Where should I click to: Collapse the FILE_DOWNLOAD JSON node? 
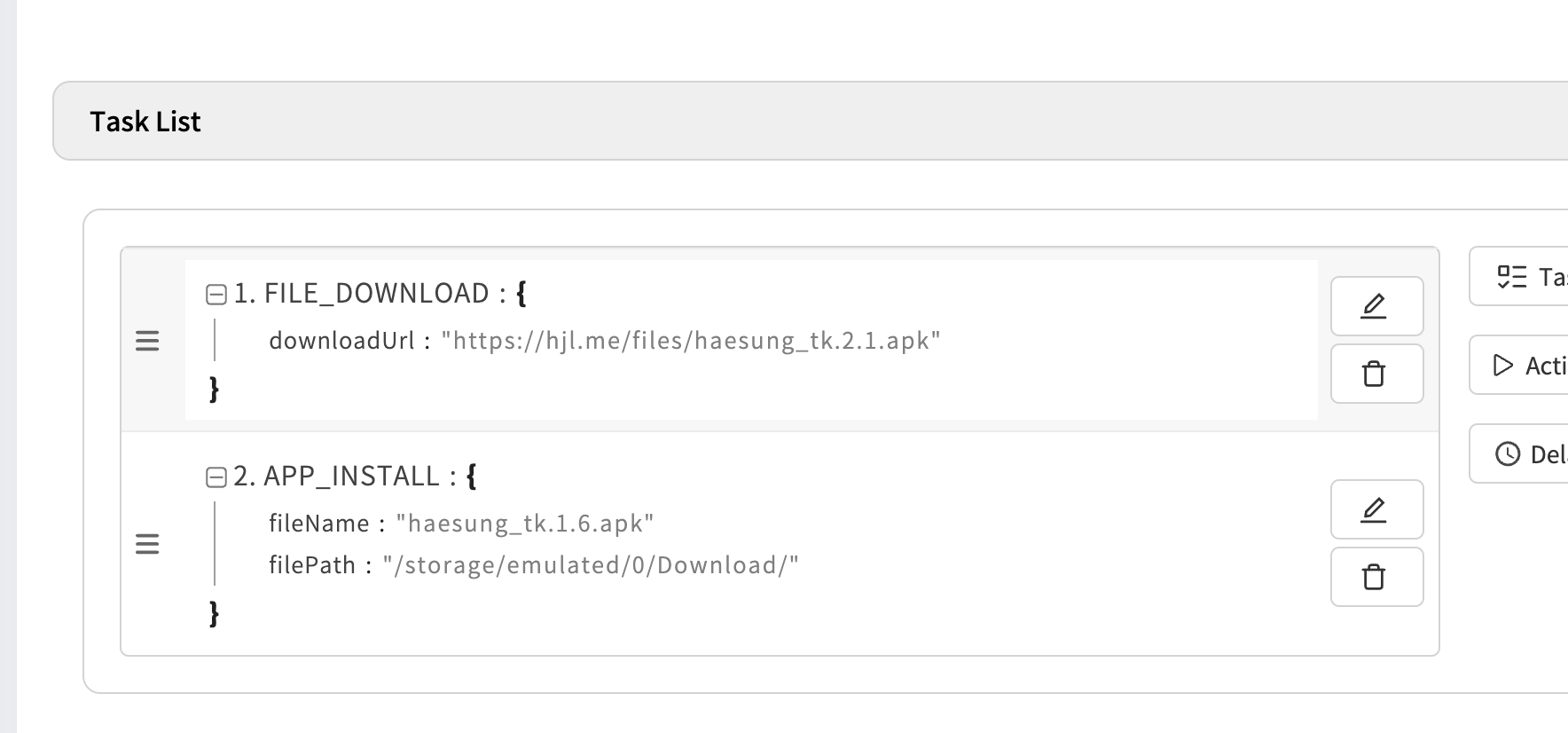[x=216, y=295]
